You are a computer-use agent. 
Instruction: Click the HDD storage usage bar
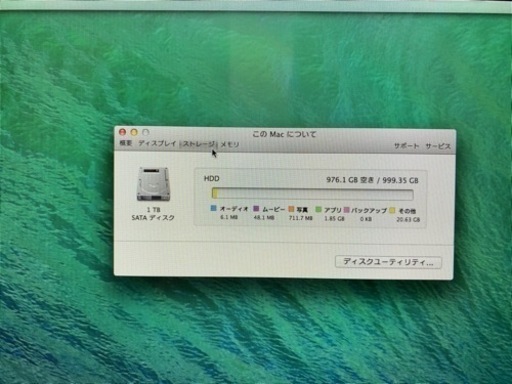coord(313,194)
